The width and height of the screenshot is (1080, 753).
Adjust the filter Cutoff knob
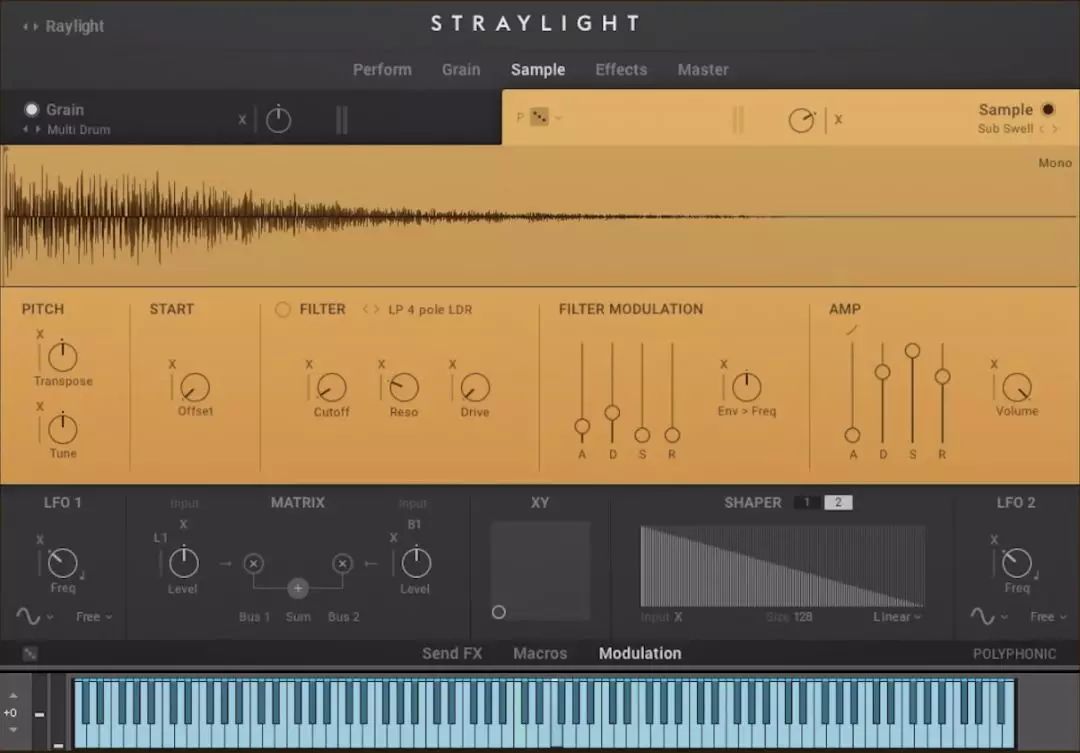pyautogui.click(x=331, y=387)
